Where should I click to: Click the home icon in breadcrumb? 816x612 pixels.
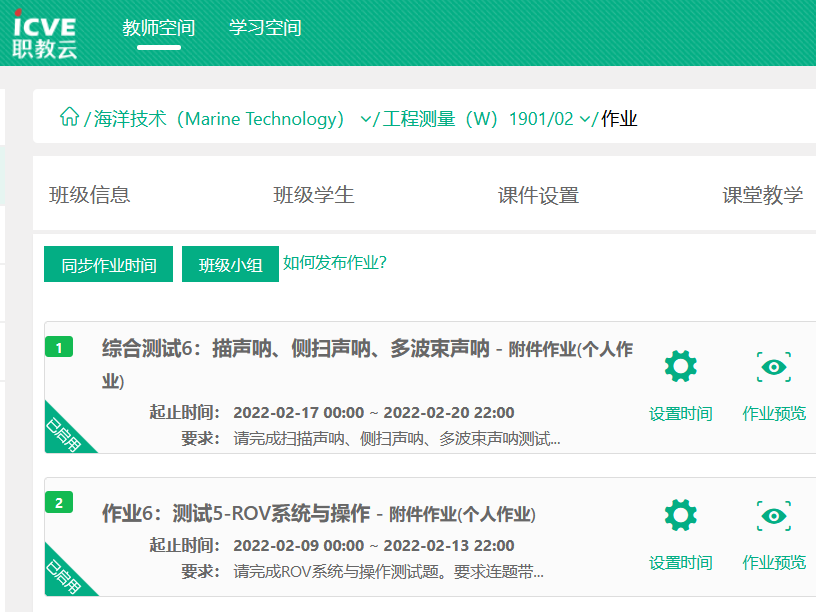[x=69, y=118]
